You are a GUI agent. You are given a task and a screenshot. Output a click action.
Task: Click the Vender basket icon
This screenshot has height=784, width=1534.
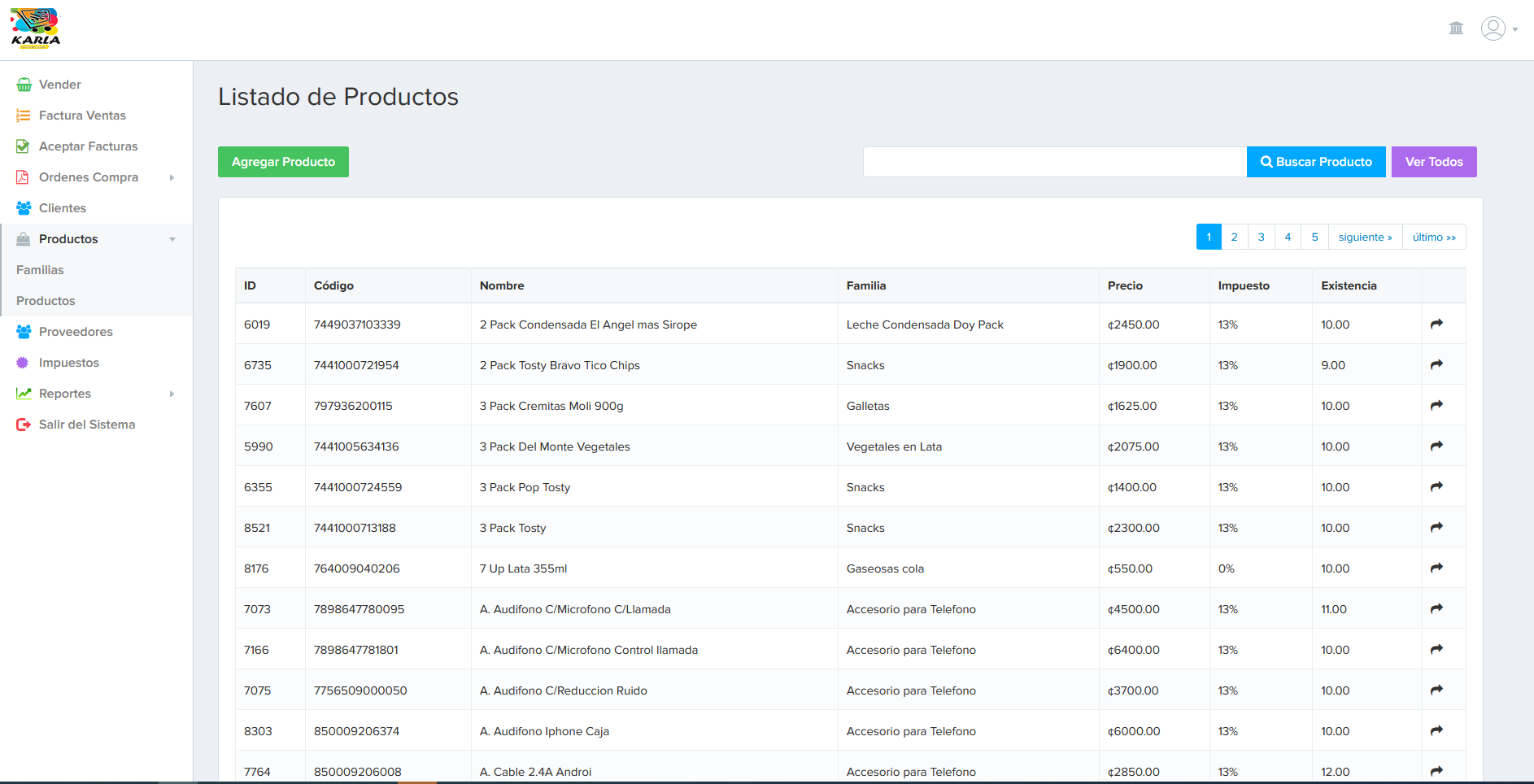[24, 85]
